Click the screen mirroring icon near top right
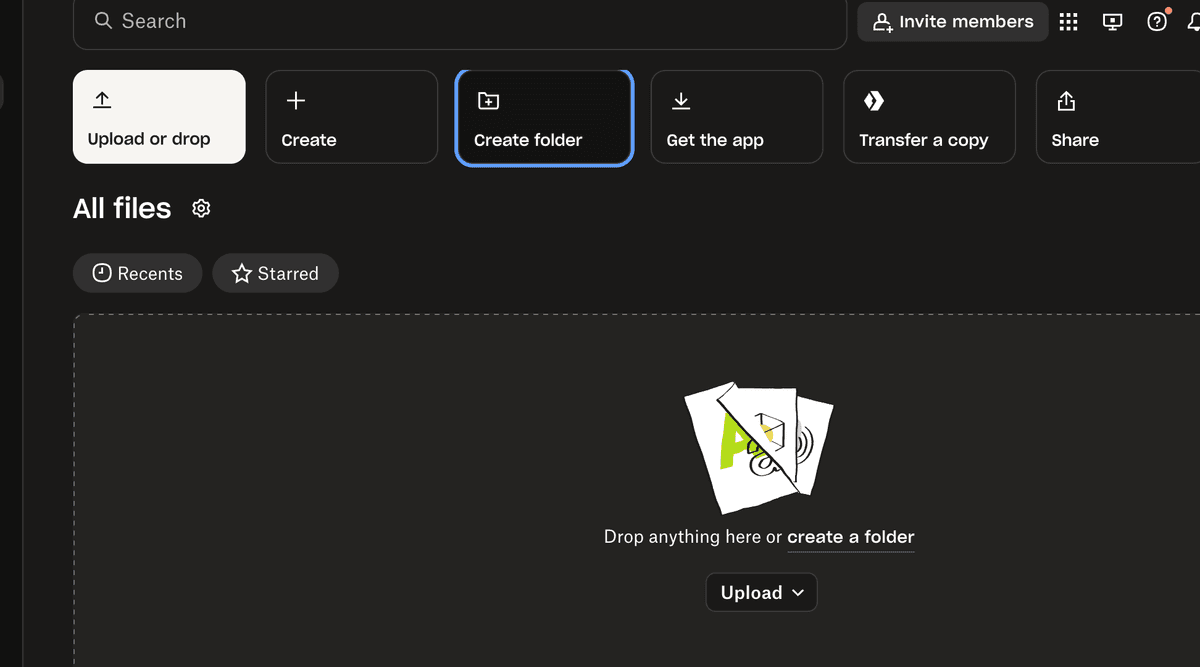The height and width of the screenshot is (667, 1200). 1112,21
